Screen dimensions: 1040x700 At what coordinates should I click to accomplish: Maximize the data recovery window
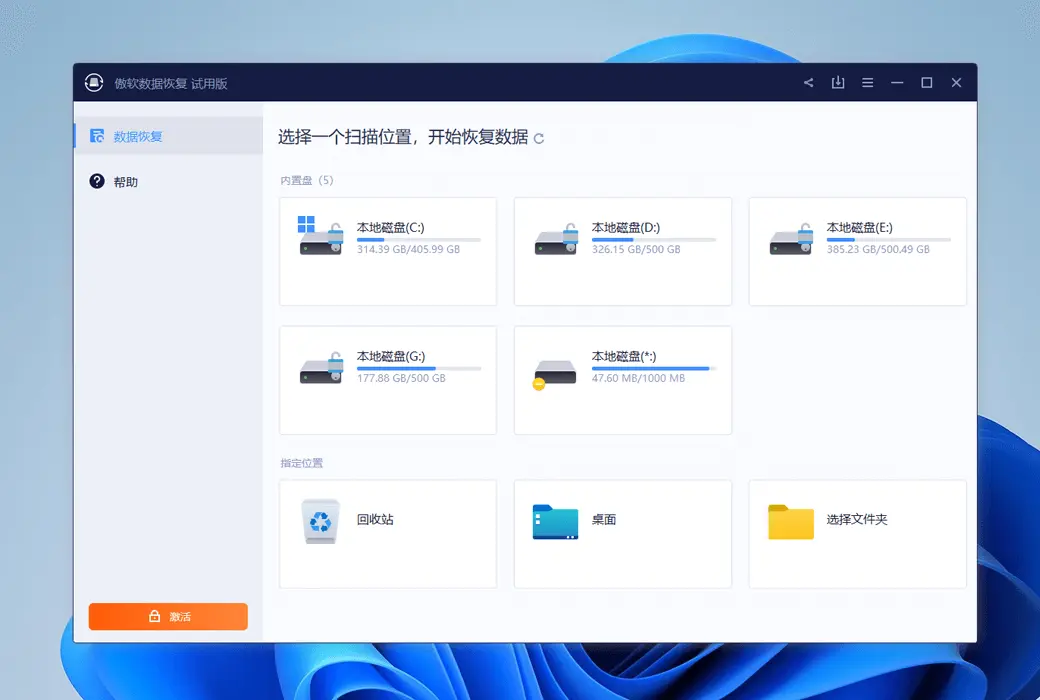point(927,82)
